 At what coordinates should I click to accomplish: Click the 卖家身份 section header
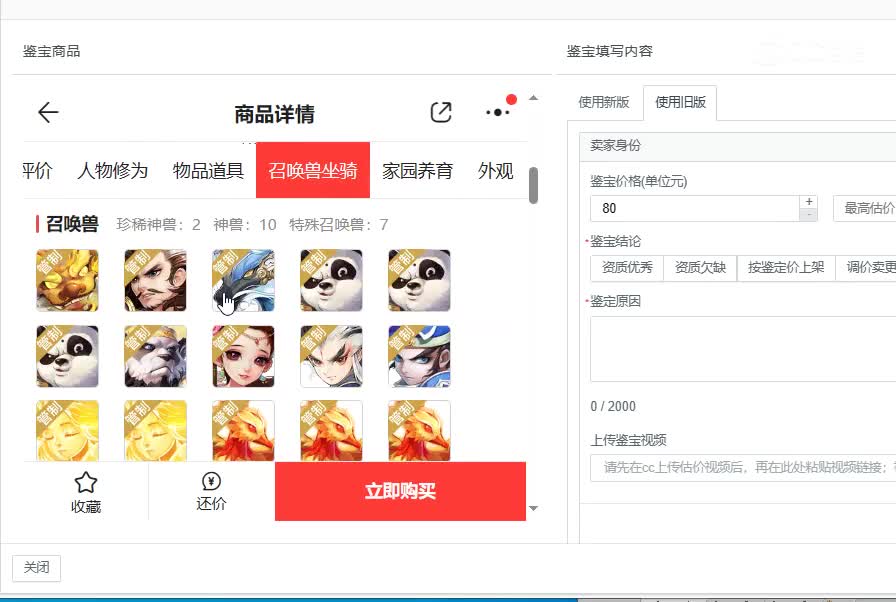click(x=737, y=146)
